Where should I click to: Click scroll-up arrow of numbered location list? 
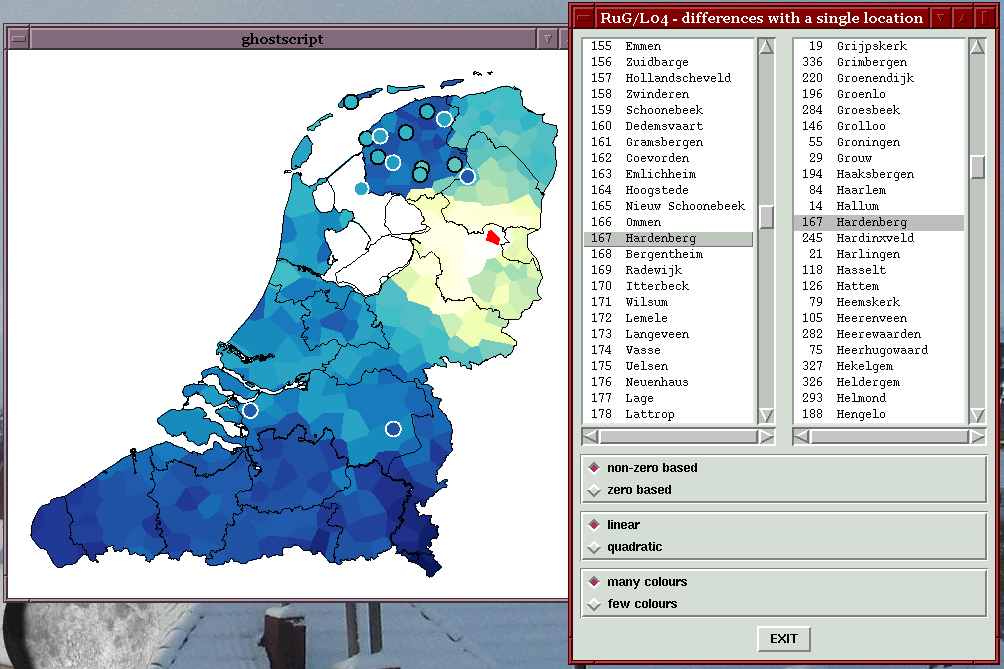[x=766, y=47]
